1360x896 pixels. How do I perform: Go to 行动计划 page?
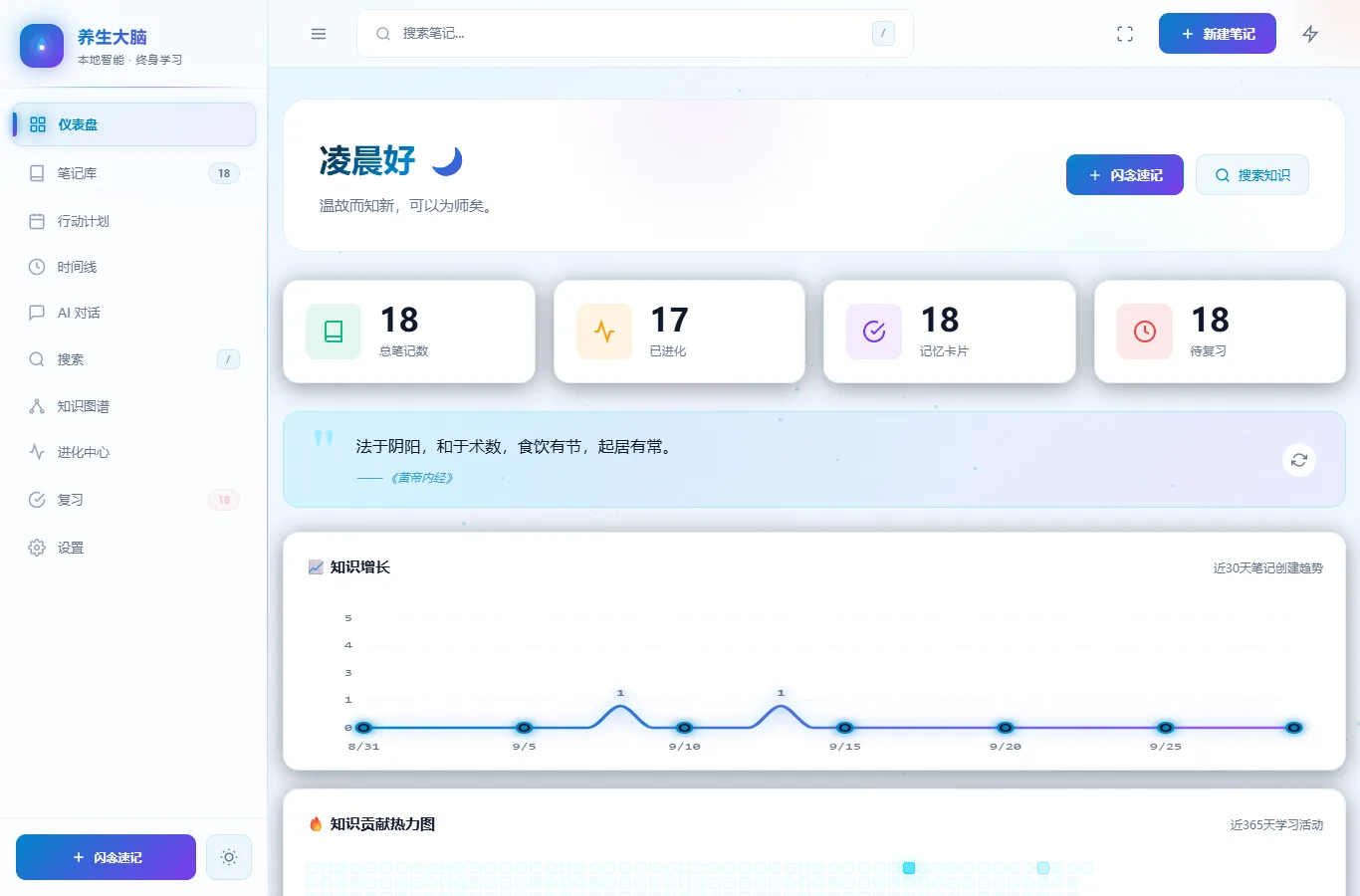[x=133, y=221]
